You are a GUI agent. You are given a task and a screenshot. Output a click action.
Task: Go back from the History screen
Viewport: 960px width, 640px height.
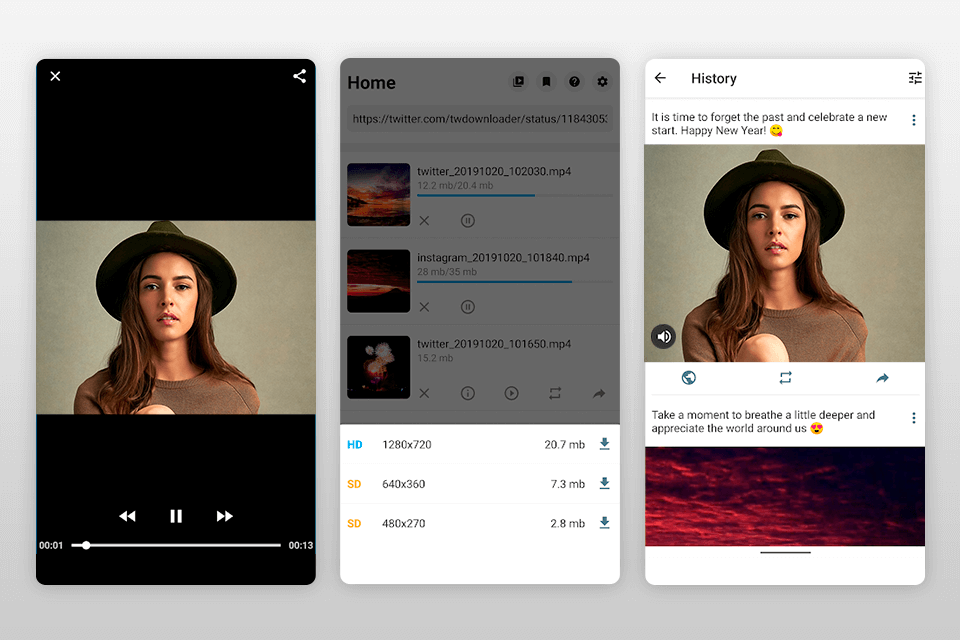coord(660,78)
